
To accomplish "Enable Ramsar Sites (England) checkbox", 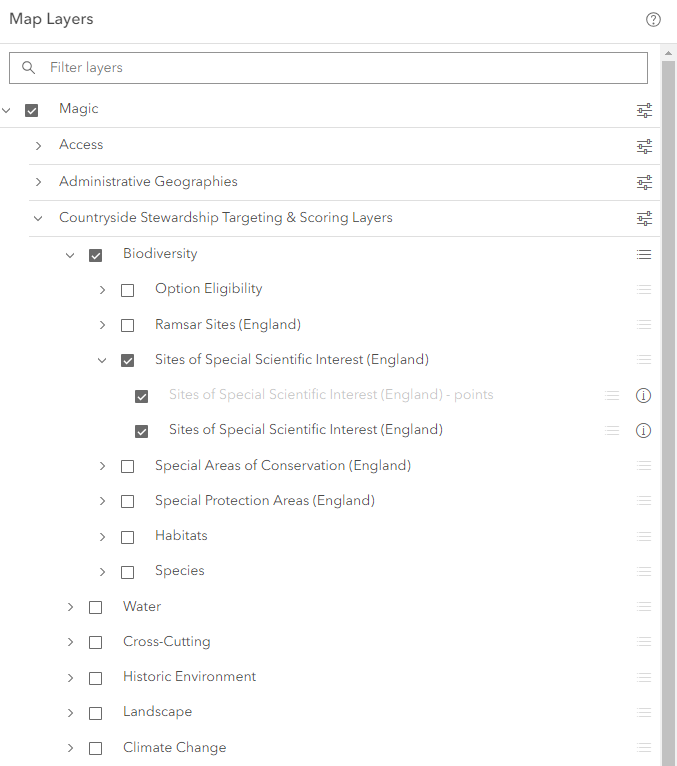I will tap(127, 325).
